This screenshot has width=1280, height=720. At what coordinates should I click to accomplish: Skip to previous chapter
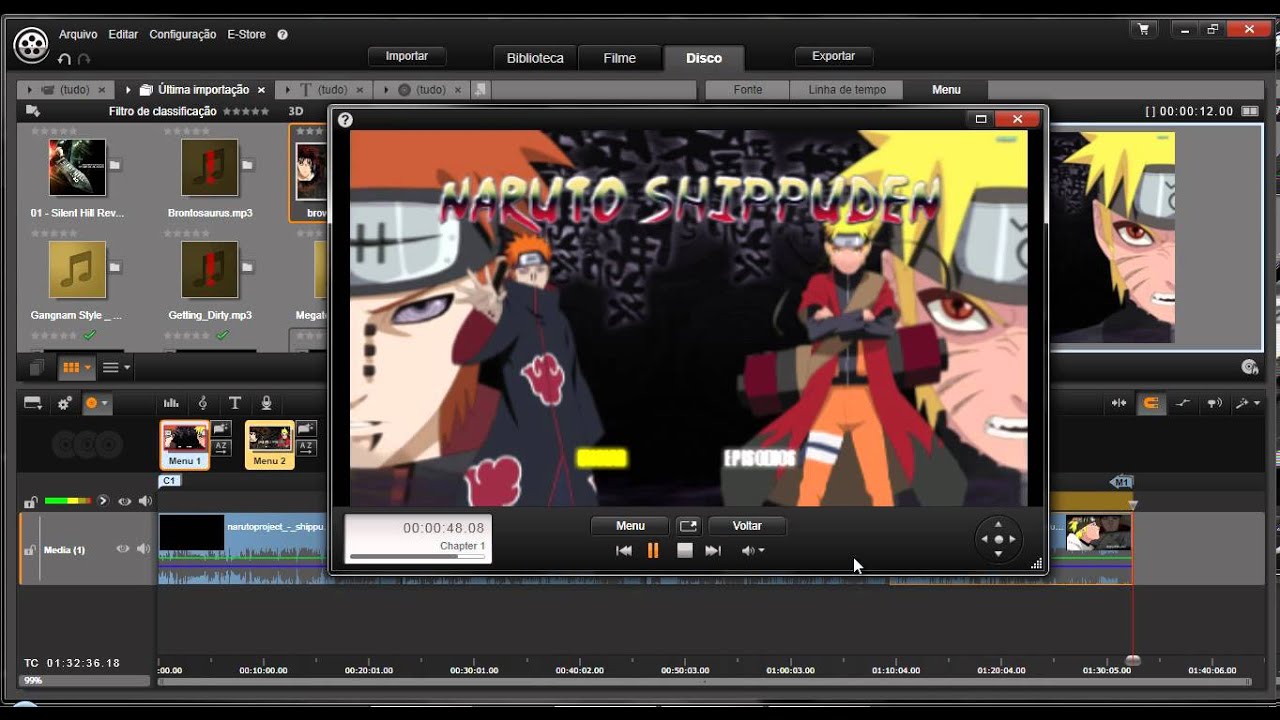pos(624,550)
